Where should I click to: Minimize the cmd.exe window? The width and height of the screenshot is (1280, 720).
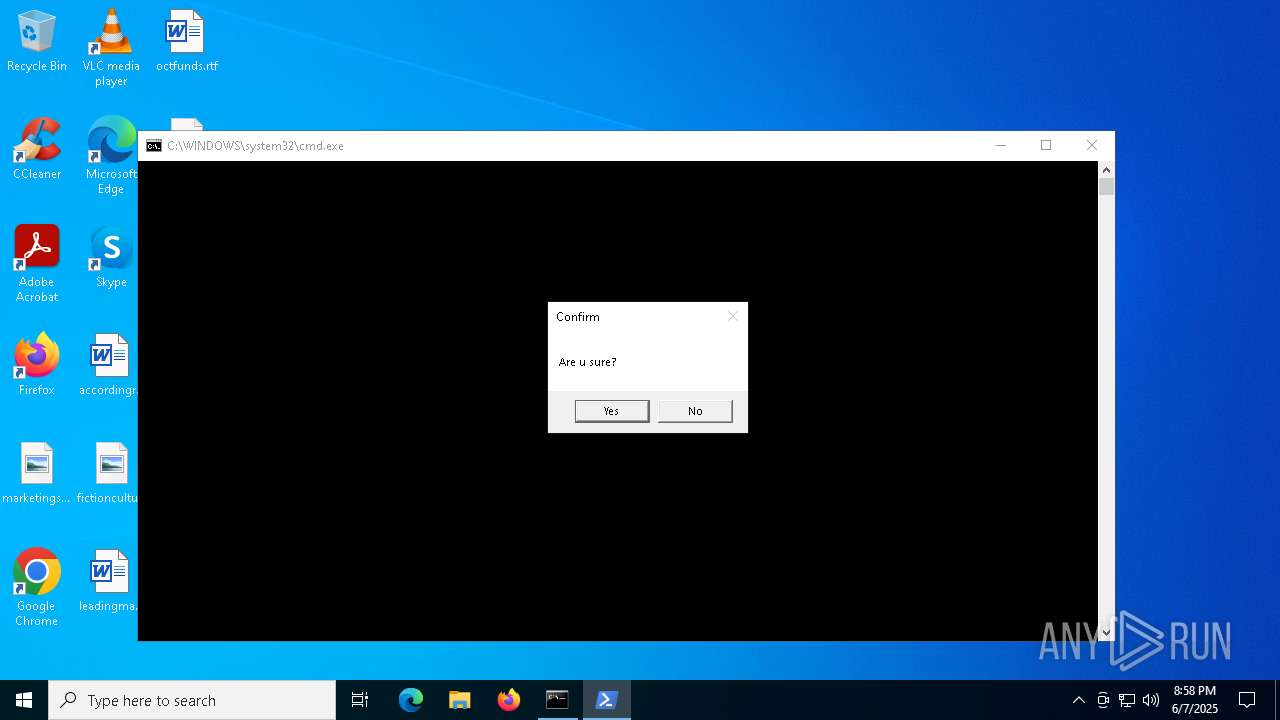1000,146
